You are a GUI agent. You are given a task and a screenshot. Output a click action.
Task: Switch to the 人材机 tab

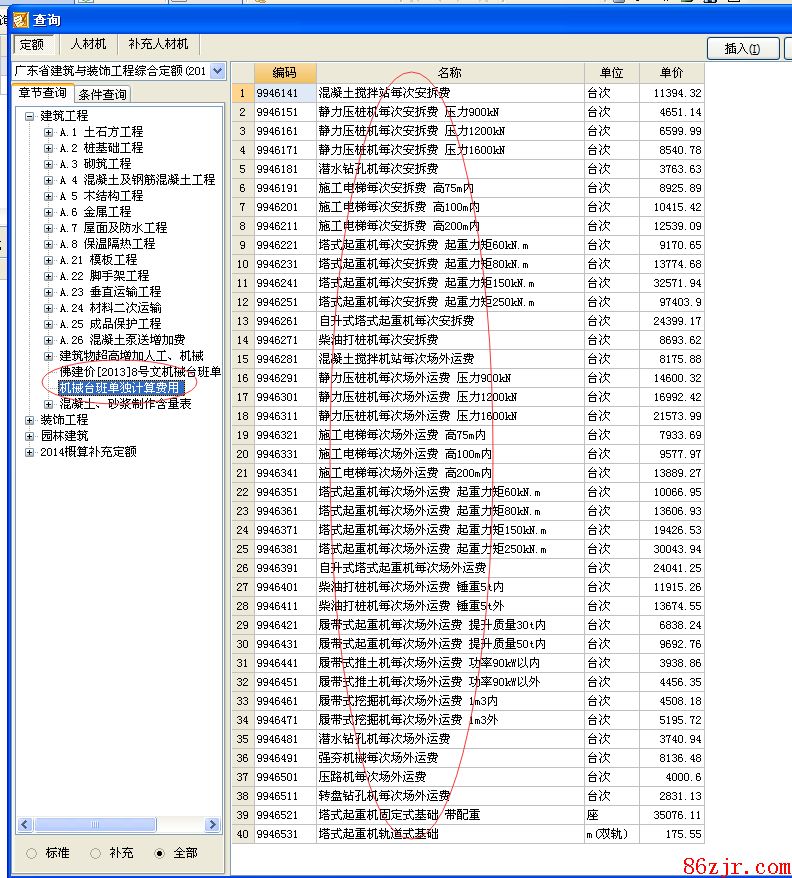tap(89, 45)
